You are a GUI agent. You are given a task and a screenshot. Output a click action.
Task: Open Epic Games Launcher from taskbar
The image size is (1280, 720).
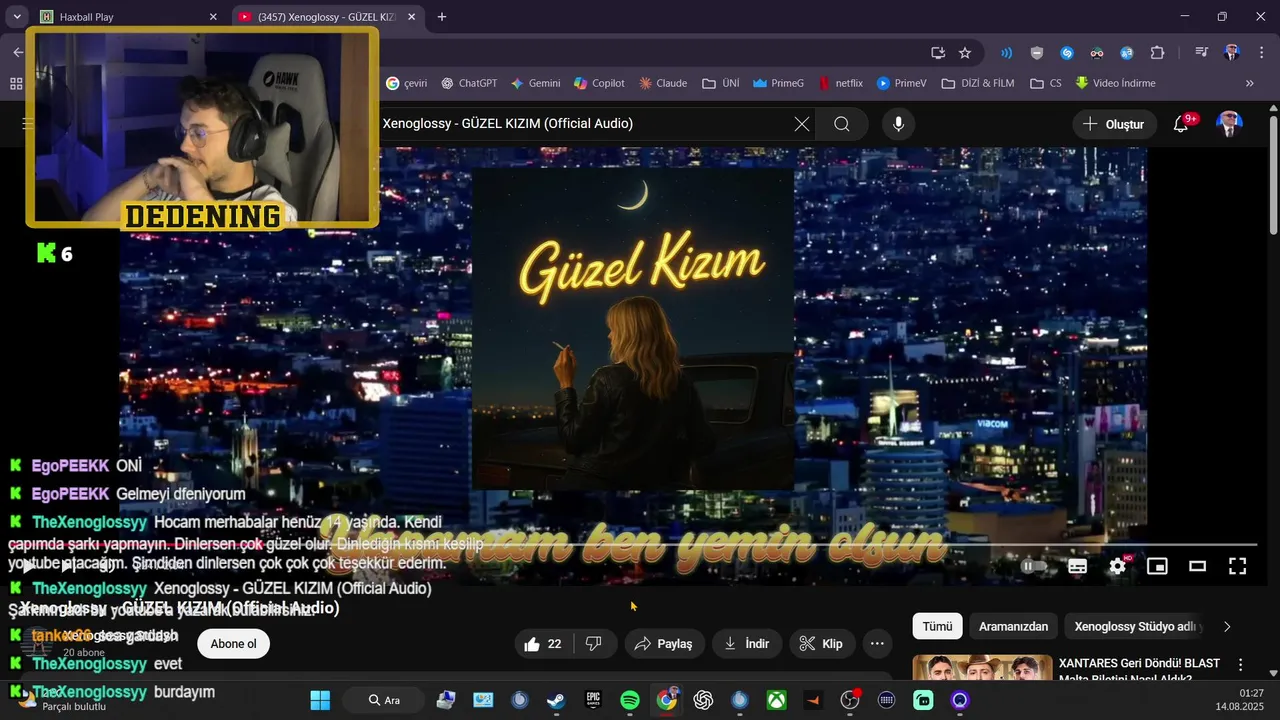[x=593, y=700]
